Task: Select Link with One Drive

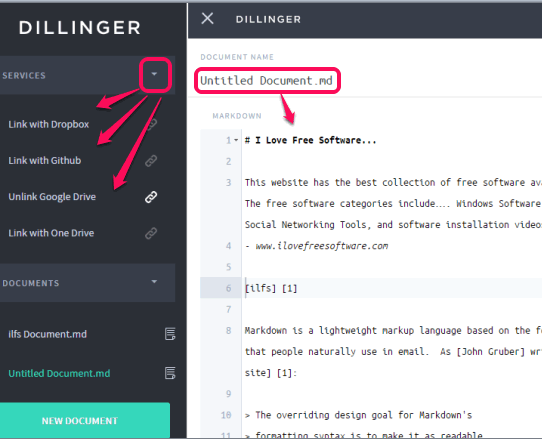Action: pos(51,233)
